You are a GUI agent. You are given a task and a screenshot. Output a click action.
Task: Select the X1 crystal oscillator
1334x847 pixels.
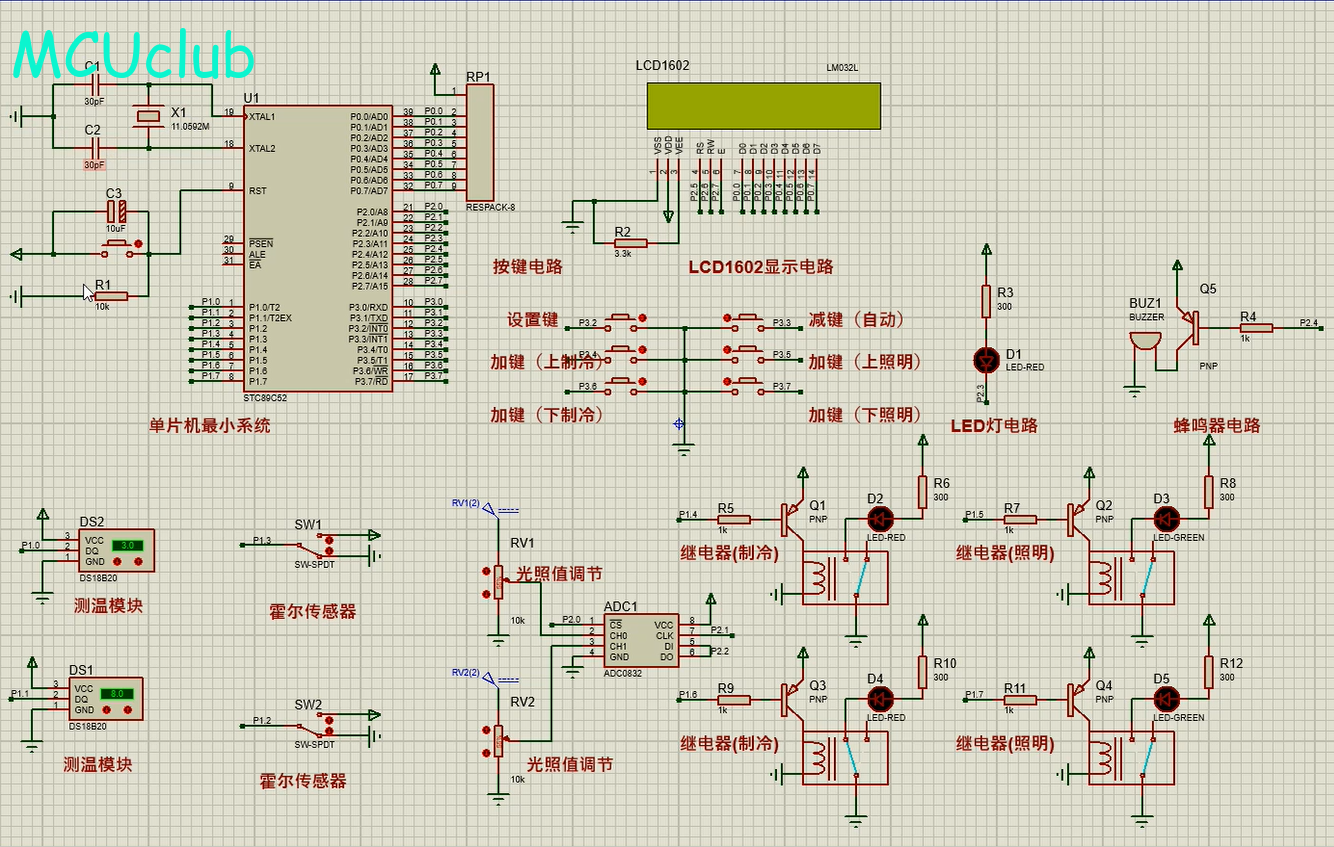[148, 117]
